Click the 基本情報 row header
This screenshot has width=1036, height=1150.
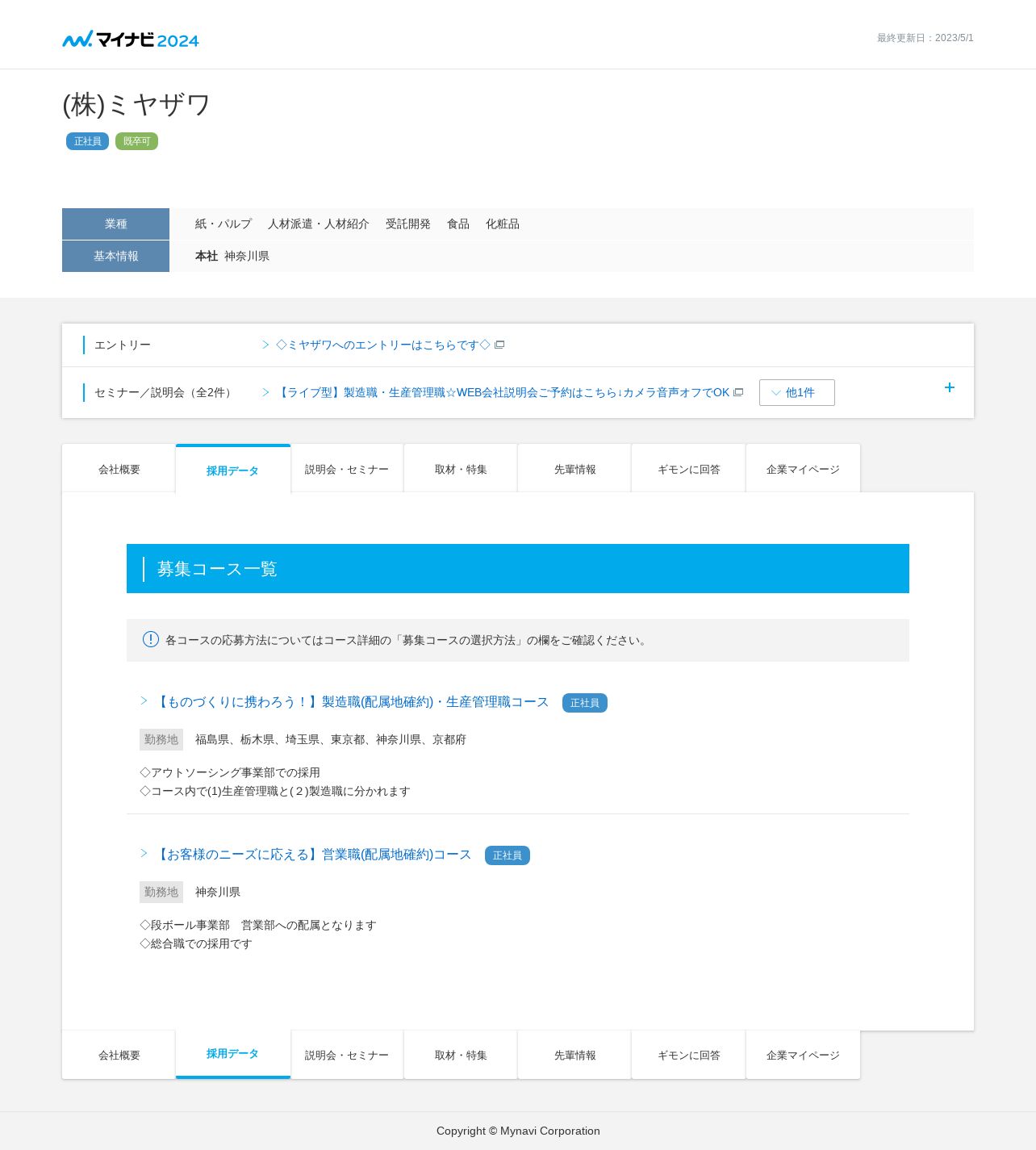tap(115, 256)
